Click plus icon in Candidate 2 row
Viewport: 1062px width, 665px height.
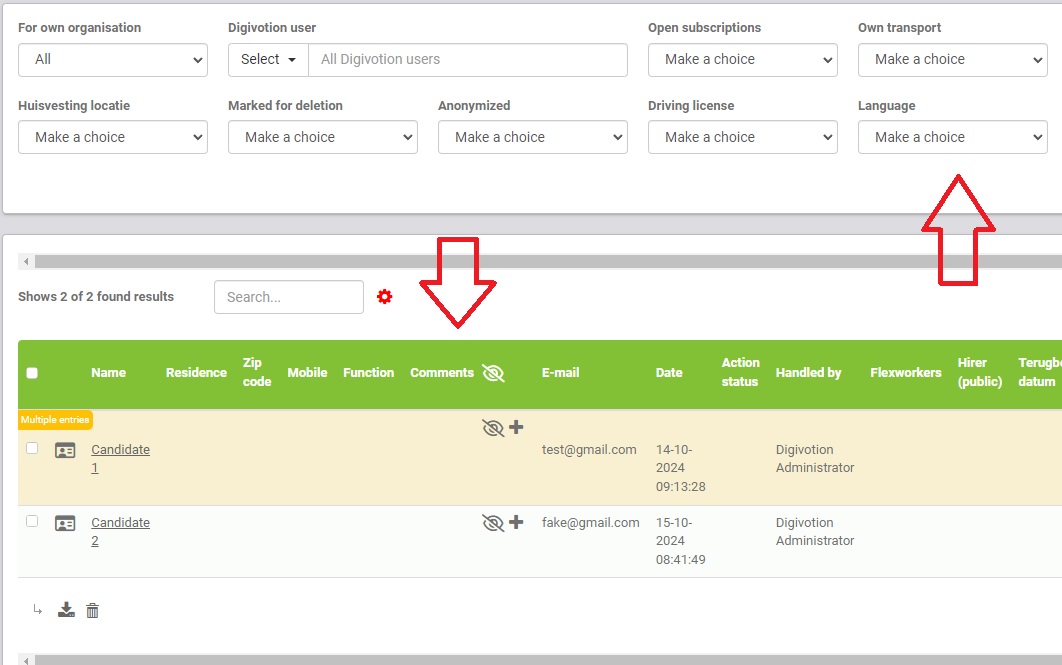[516, 522]
